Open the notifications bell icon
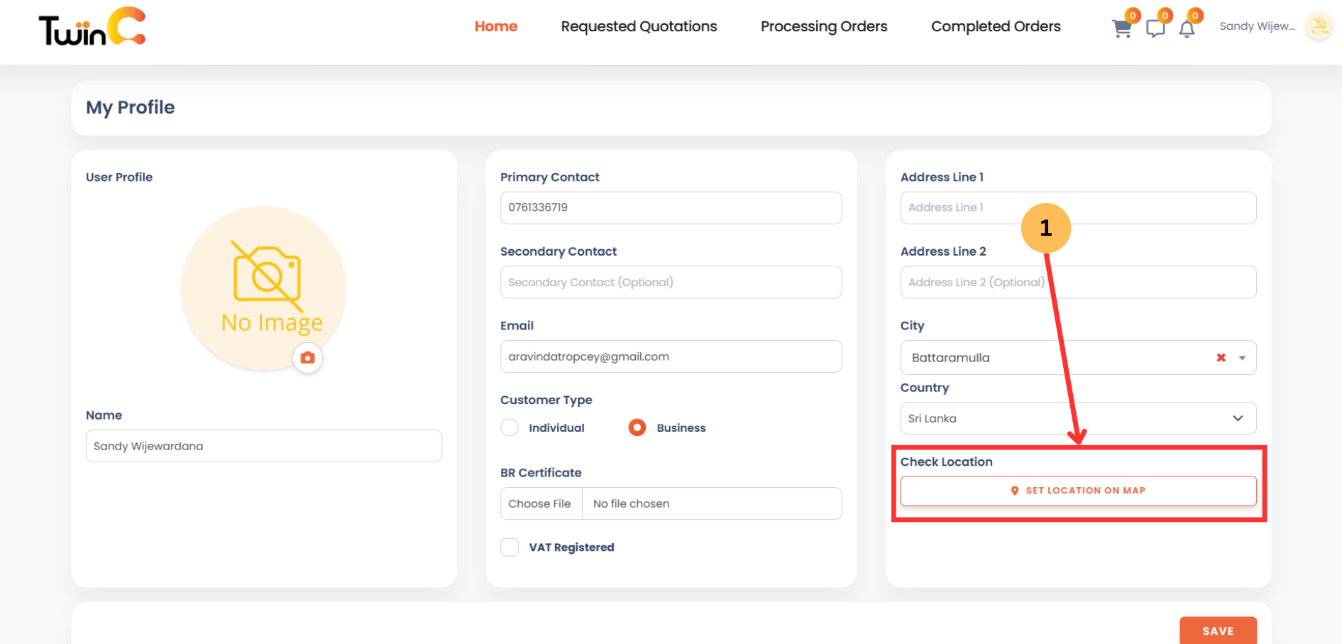This screenshot has width=1342, height=644. pyautogui.click(x=1187, y=28)
